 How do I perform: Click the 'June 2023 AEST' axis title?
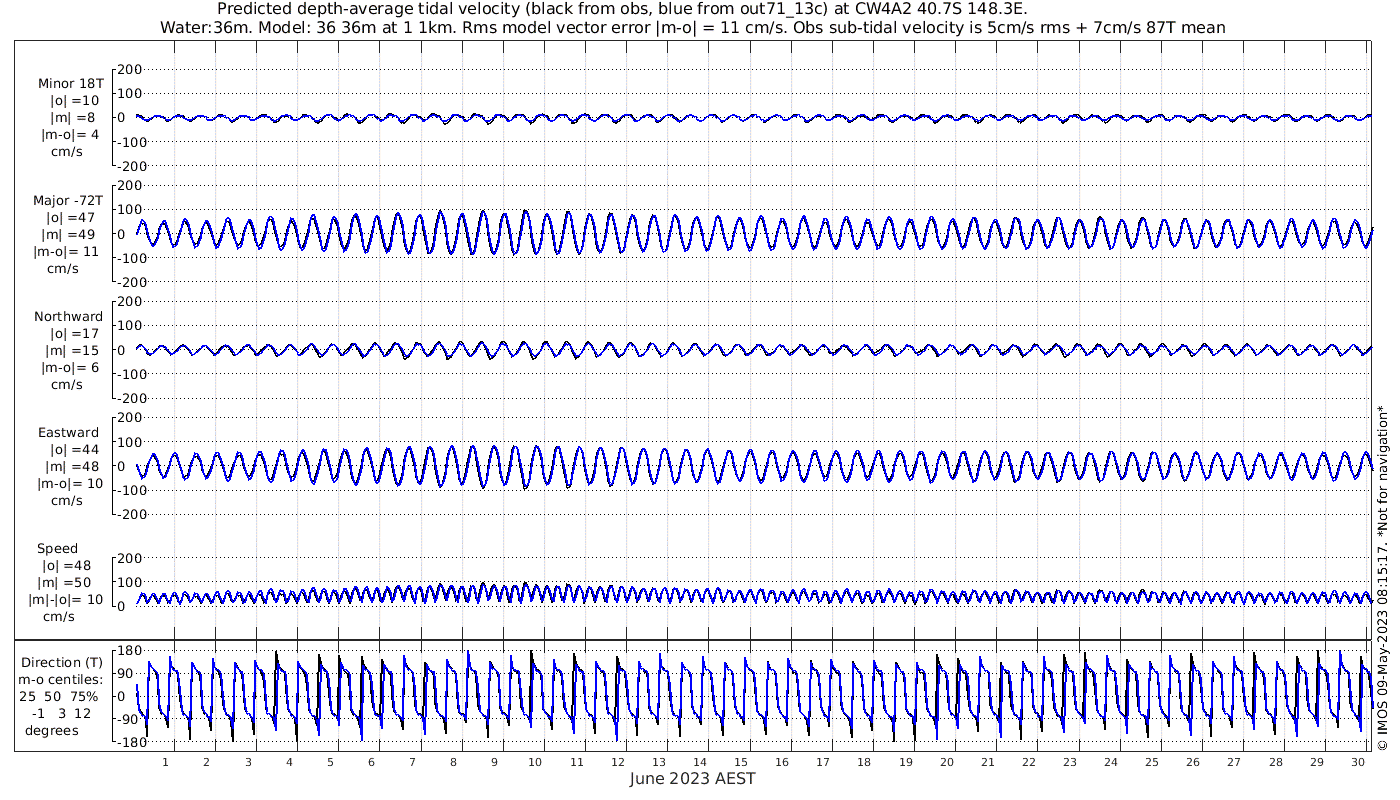point(693,778)
